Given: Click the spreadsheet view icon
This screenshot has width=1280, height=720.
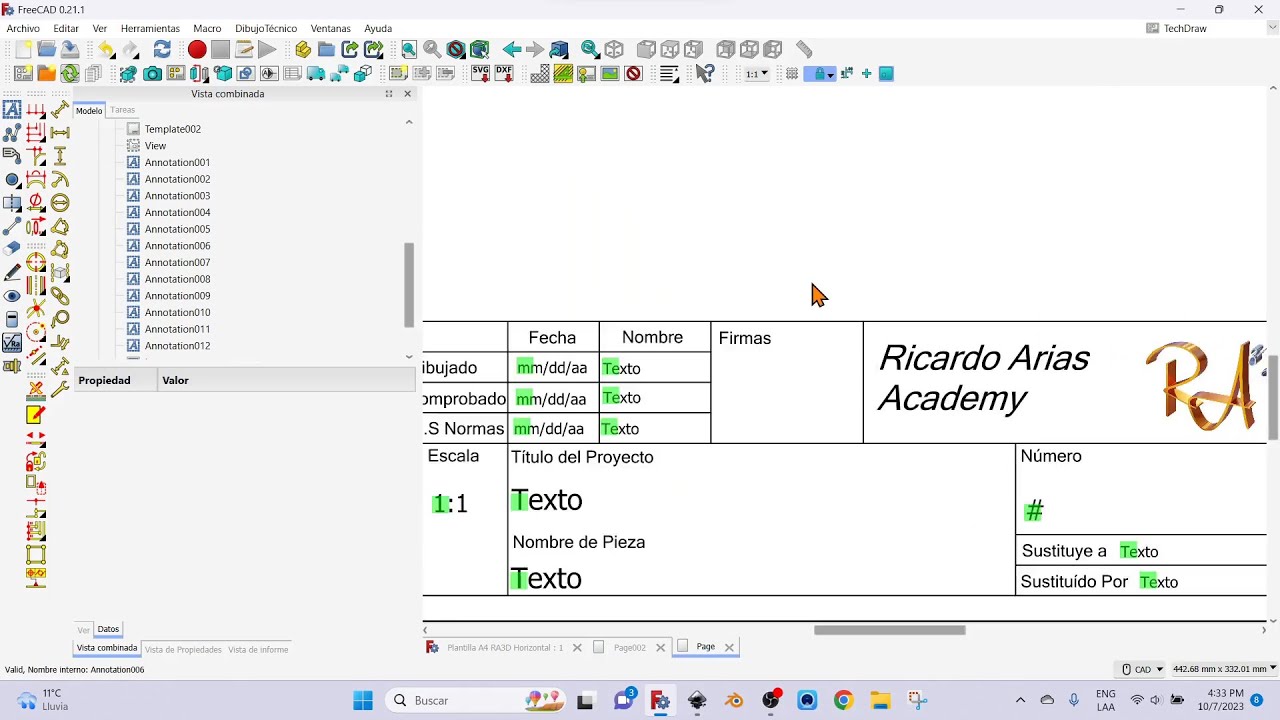Looking at the screenshot, I should [x=293, y=74].
